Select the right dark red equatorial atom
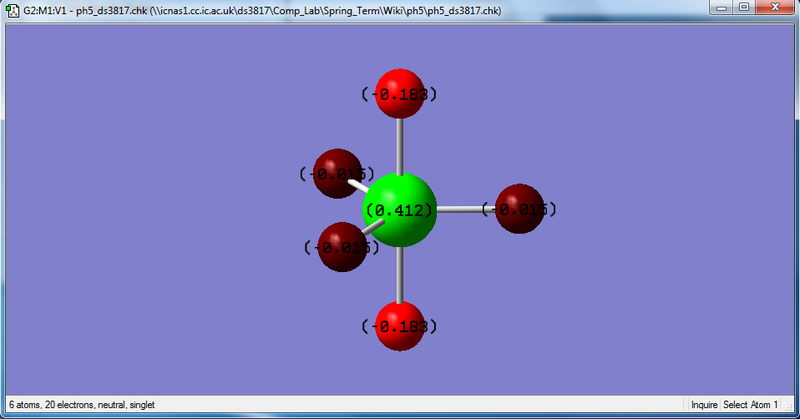Image resolution: width=800 pixels, height=419 pixels. point(519,209)
